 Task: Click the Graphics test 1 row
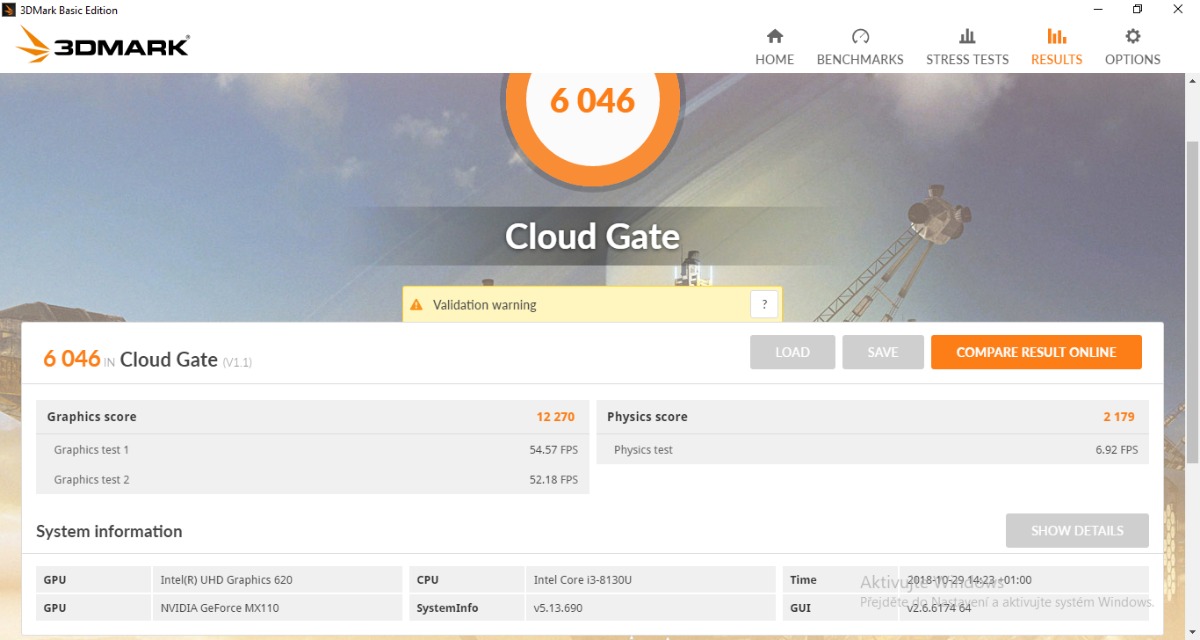coord(312,450)
